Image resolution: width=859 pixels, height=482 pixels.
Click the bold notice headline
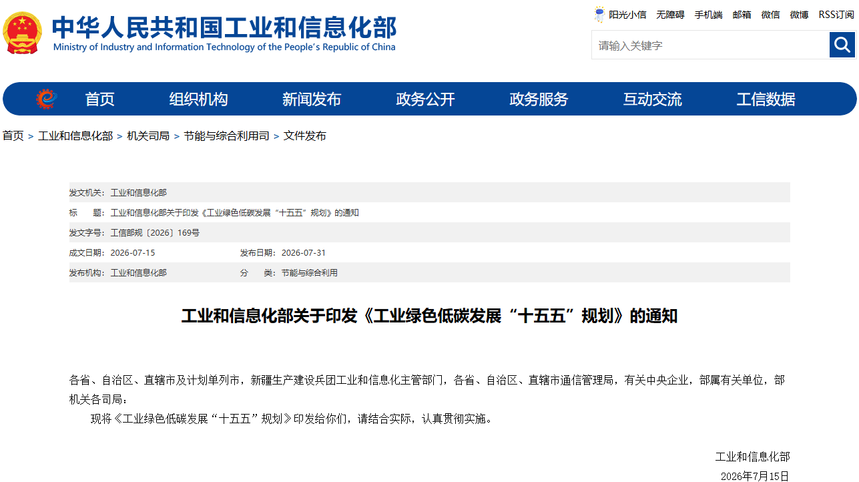pos(430,316)
